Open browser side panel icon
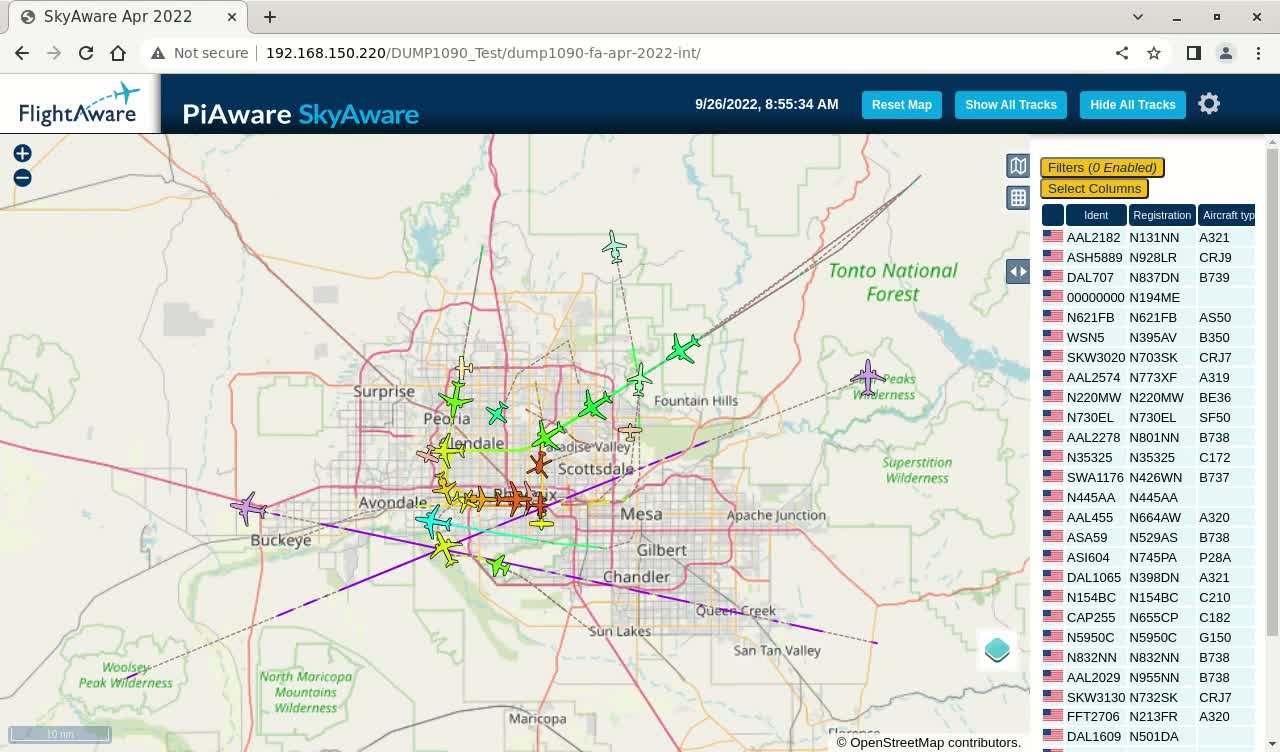The height and width of the screenshot is (752, 1280). [1194, 53]
